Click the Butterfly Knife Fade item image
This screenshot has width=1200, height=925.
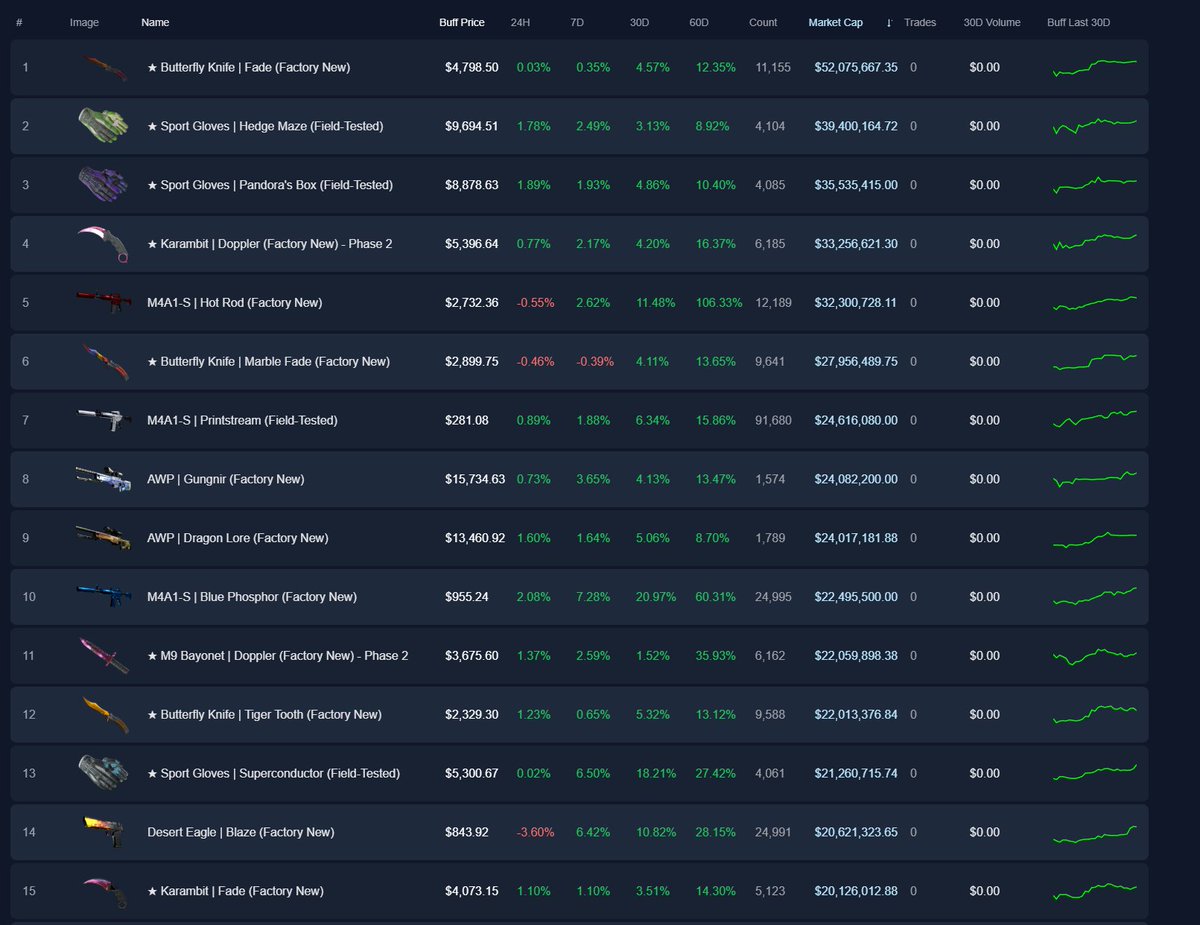pyautogui.click(x=103, y=68)
